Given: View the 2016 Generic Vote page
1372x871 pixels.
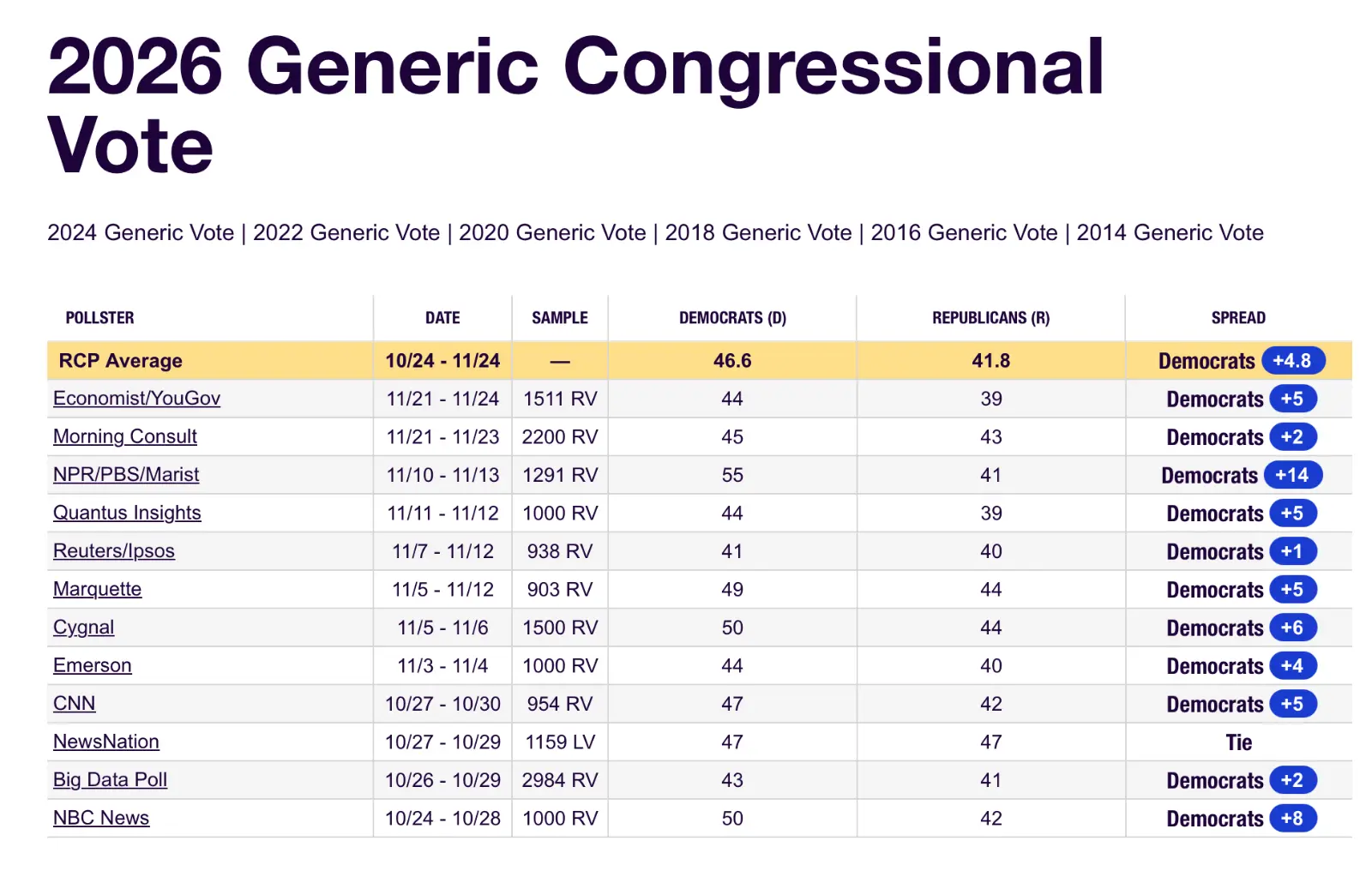Looking at the screenshot, I should [x=964, y=233].
